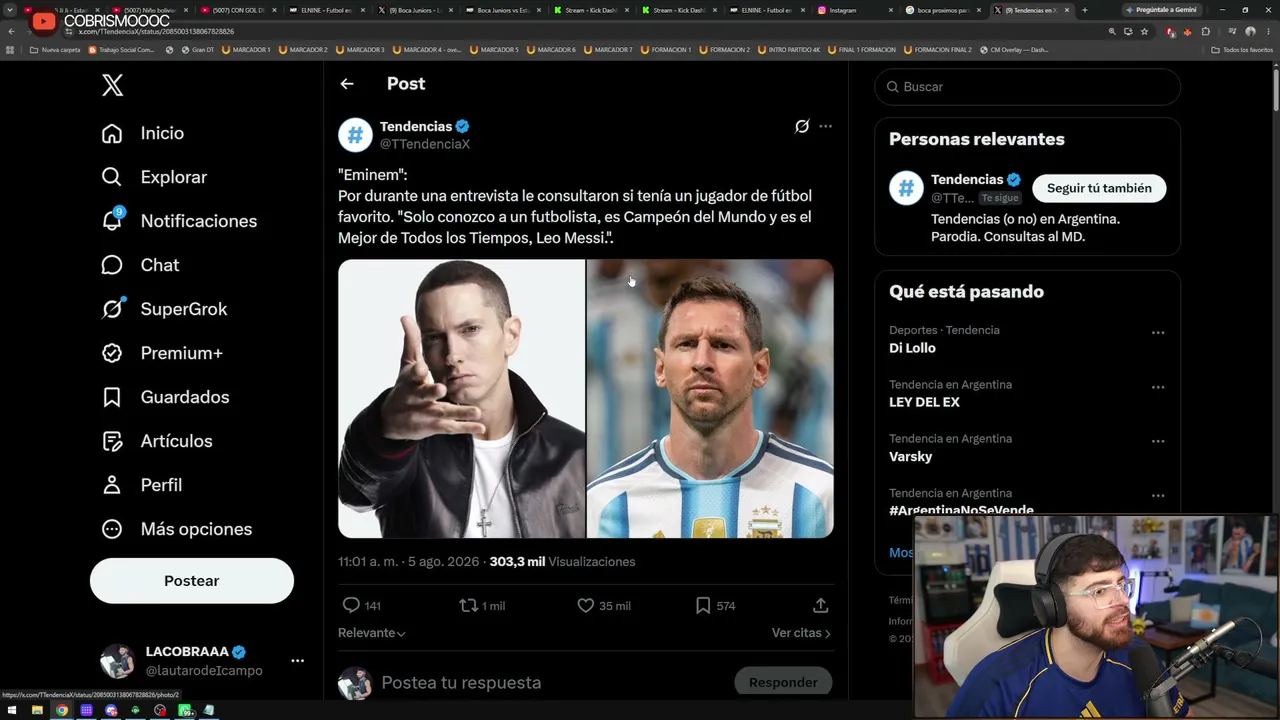Open more options for Di Lollo trend
Screen dimensions: 1280x720
[1158, 333]
